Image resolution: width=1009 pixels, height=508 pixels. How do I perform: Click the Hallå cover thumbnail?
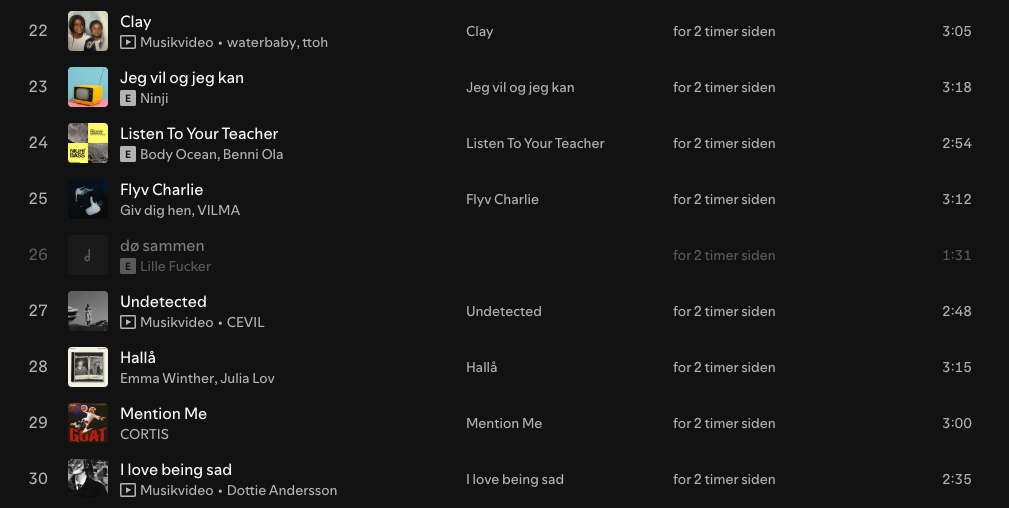coord(88,367)
